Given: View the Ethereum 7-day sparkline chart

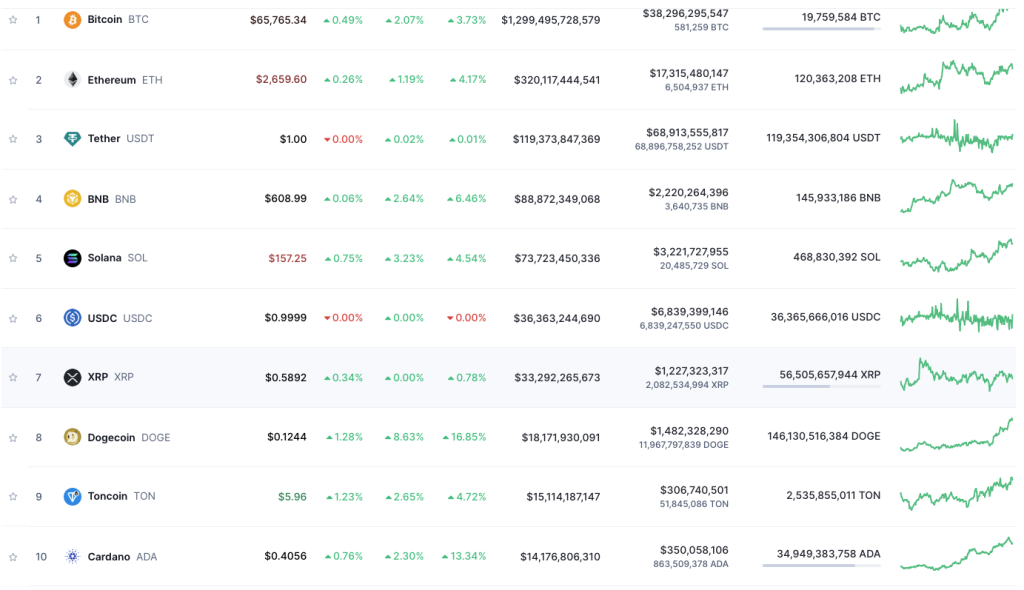Looking at the screenshot, I should (x=956, y=76).
